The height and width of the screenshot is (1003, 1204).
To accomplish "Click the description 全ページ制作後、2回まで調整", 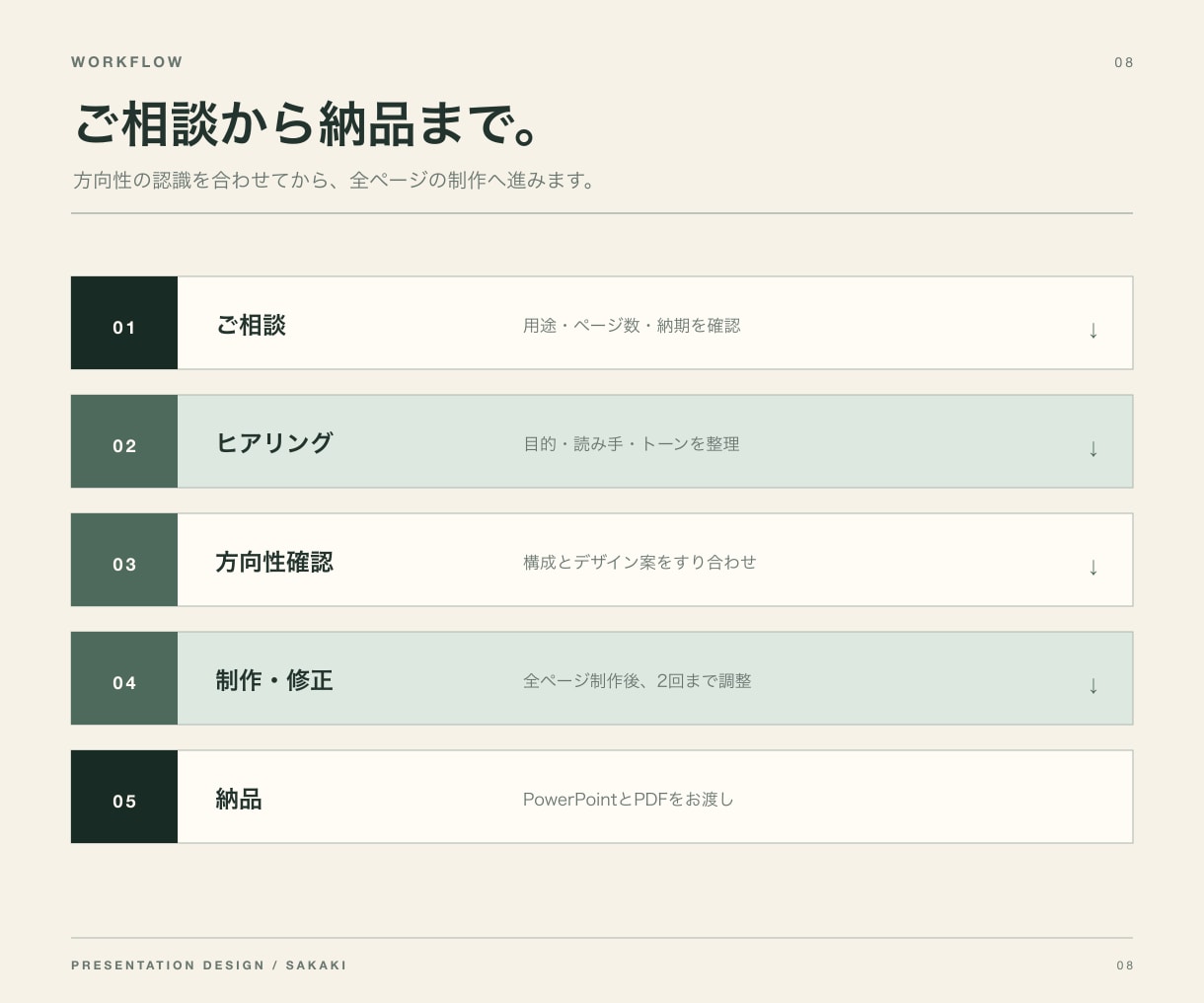I will (638, 681).
